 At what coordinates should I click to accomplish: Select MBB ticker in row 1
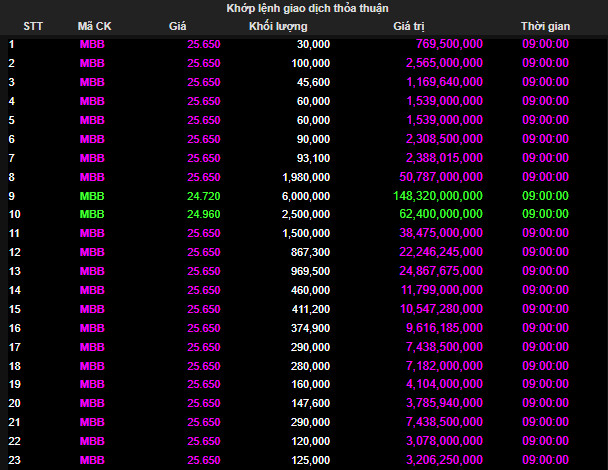pyautogui.click(x=92, y=44)
